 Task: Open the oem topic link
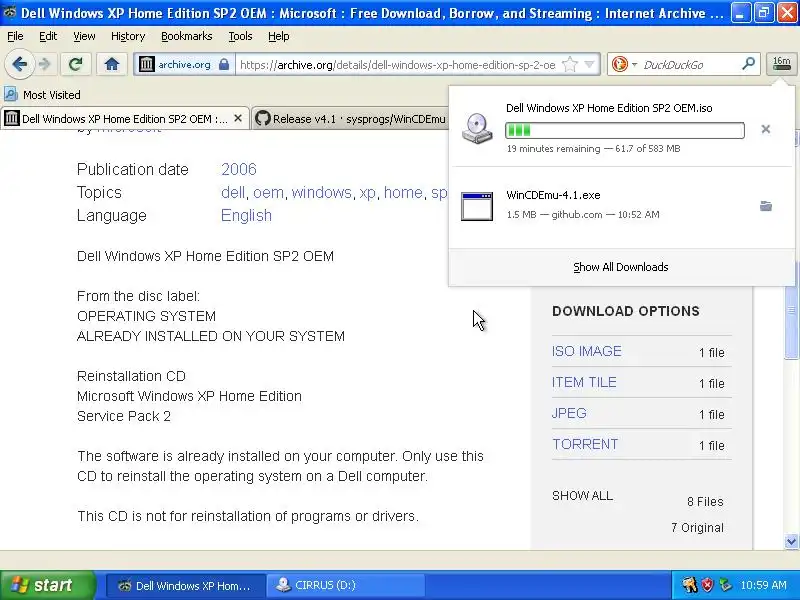tap(268, 192)
